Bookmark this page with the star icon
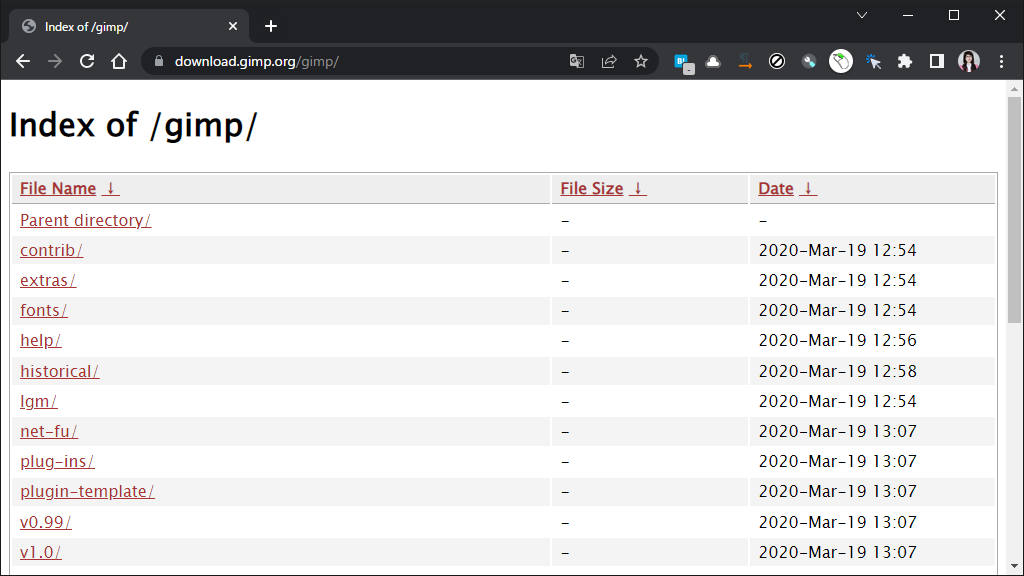 tap(641, 61)
